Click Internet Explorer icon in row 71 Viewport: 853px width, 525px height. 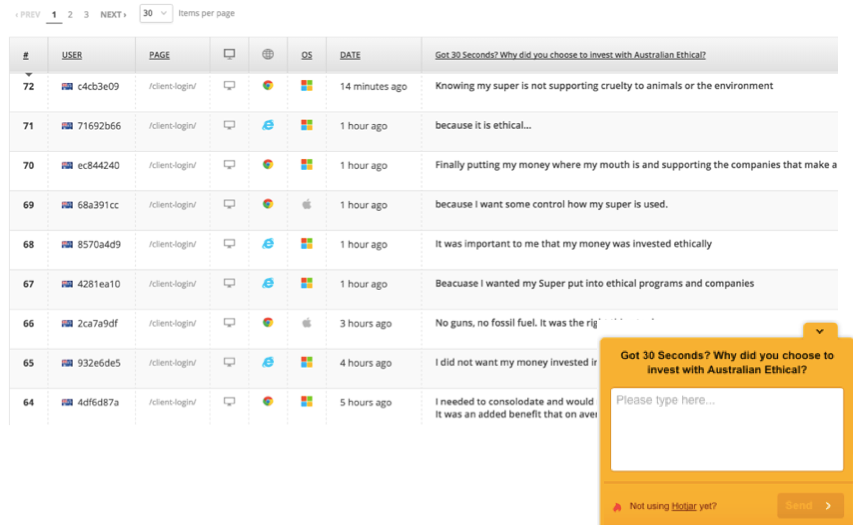click(268, 125)
